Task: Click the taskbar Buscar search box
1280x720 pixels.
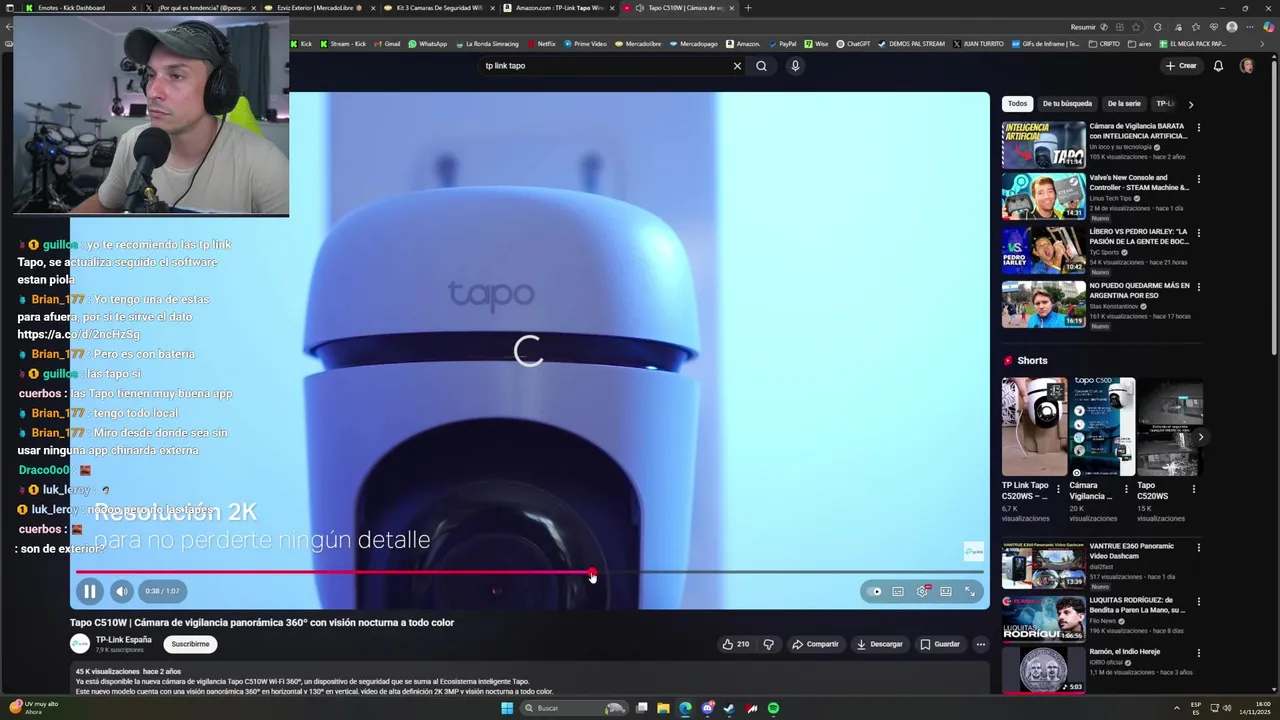Action: pyautogui.click(x=572, y=708)
